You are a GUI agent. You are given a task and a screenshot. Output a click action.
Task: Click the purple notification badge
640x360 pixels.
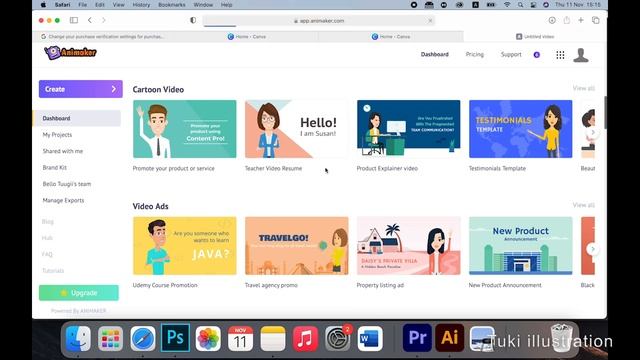[536, 55]
